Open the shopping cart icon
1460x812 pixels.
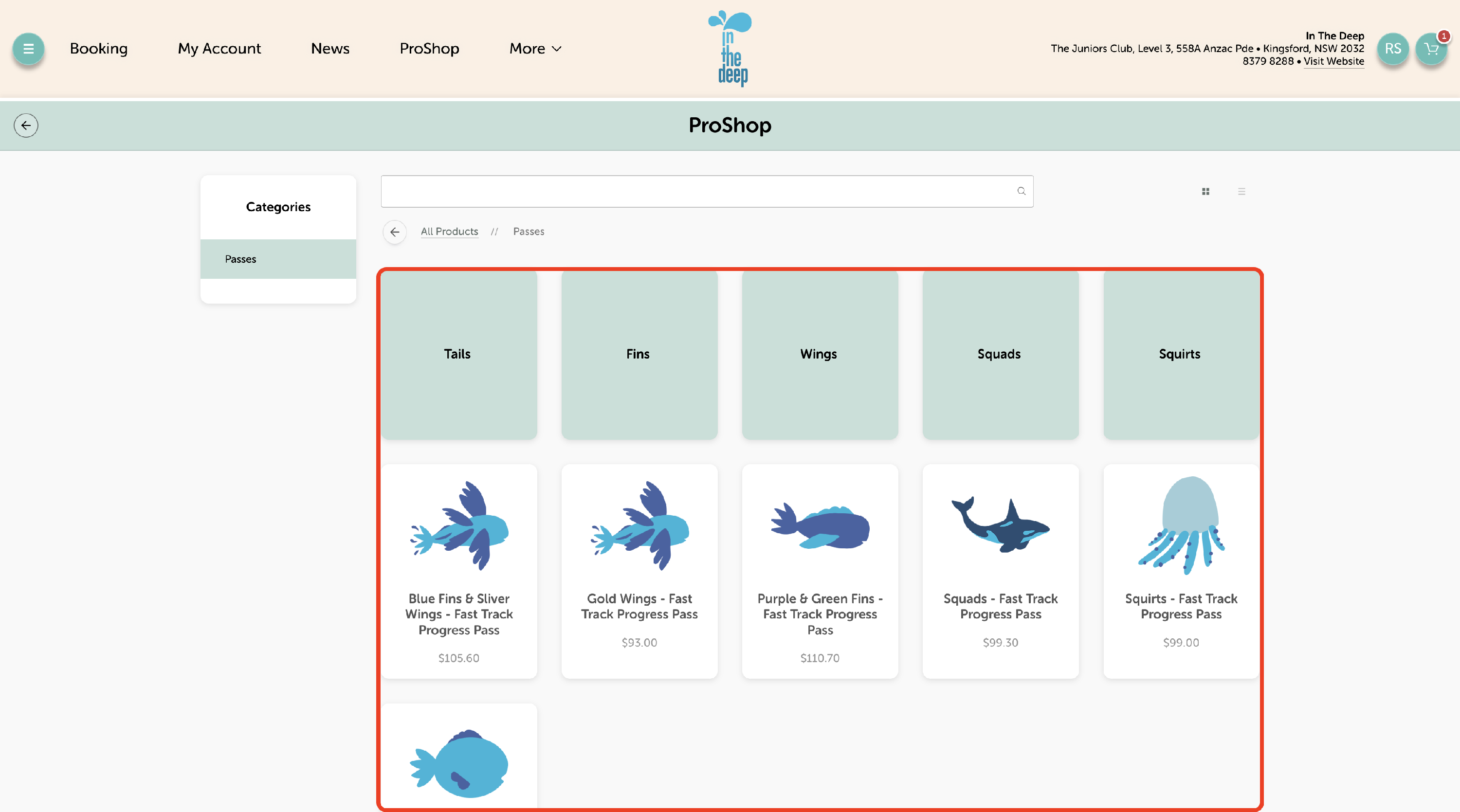pos(1431,49)
